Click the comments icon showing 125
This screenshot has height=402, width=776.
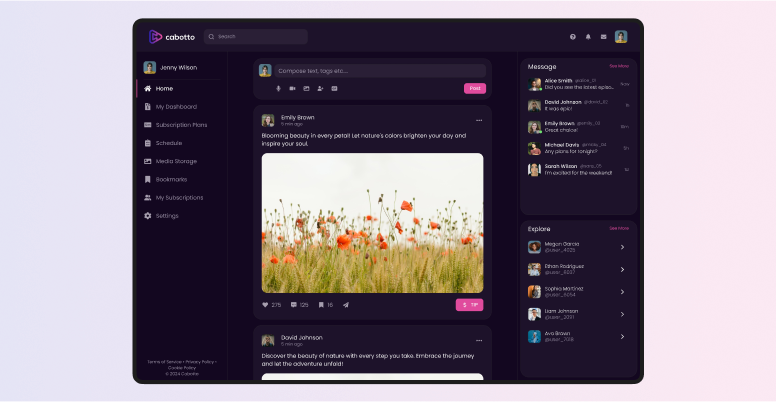[x=294, y=304]
